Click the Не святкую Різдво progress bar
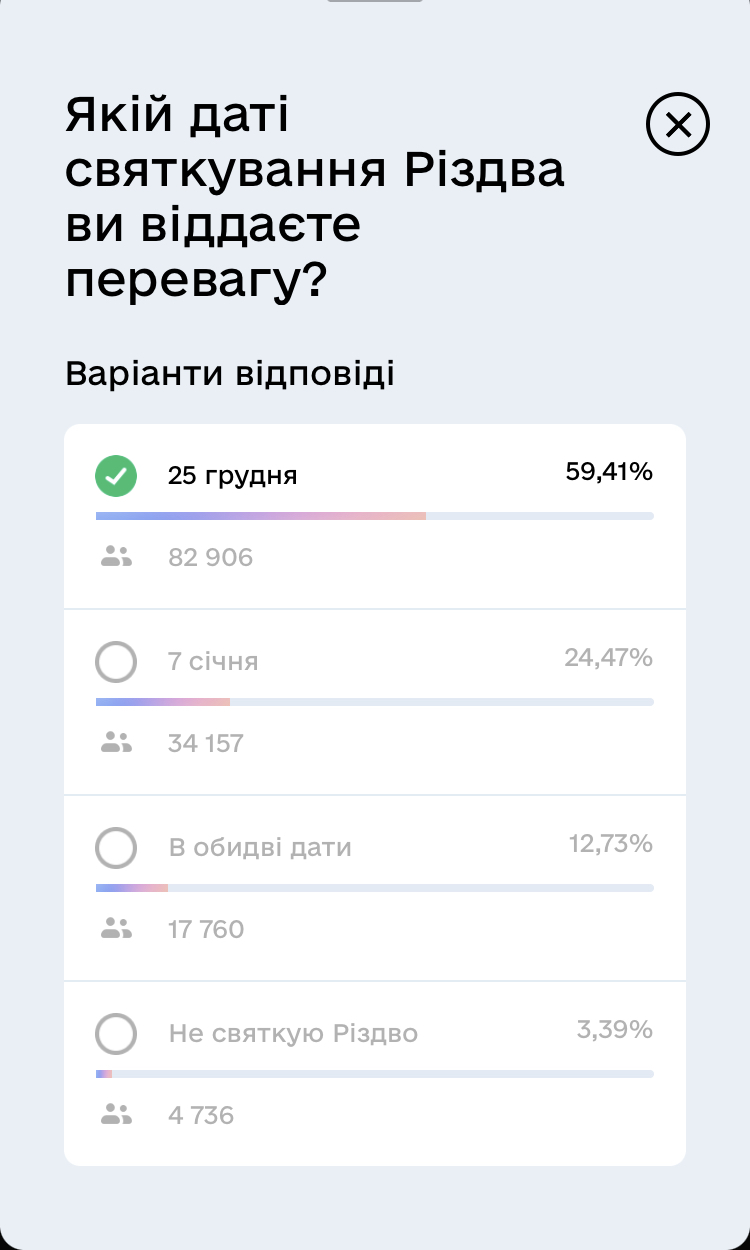750x1250 pixels. pos(375,1074)
